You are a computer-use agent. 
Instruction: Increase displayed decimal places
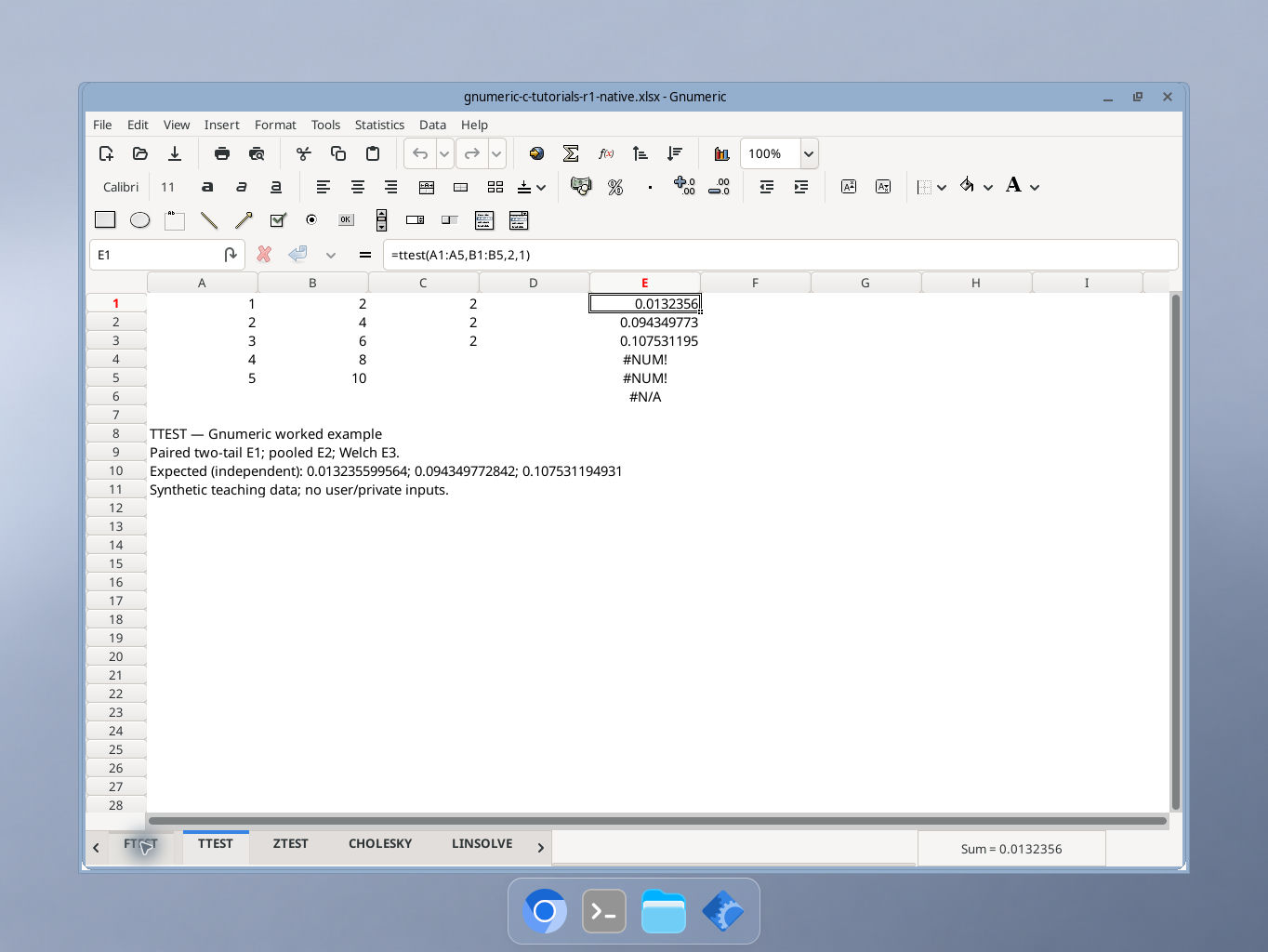684,187
